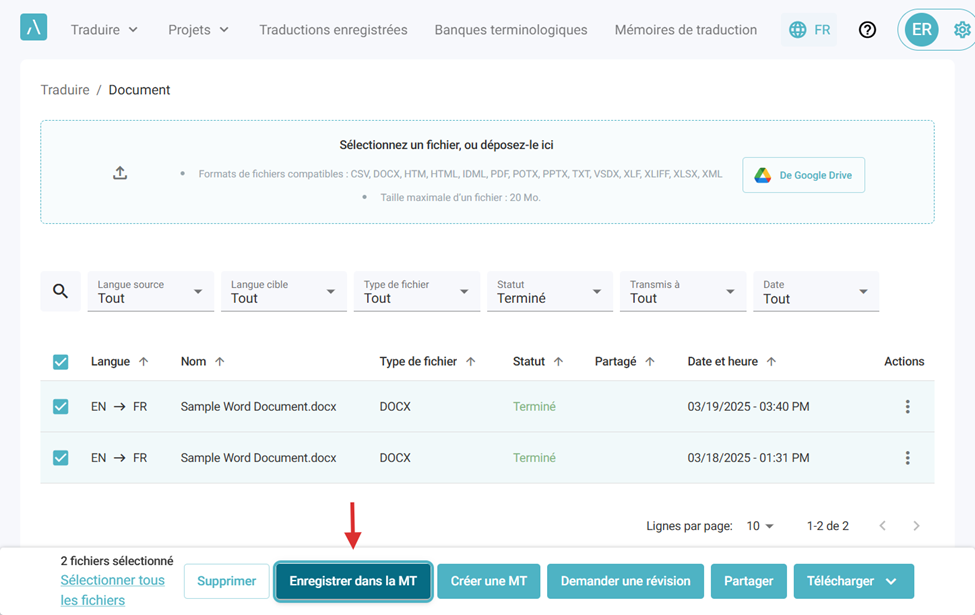Viewport: 975px width, 615px height.
Task: Click Terminé status in 01:31 PM row
Action: 534,458
